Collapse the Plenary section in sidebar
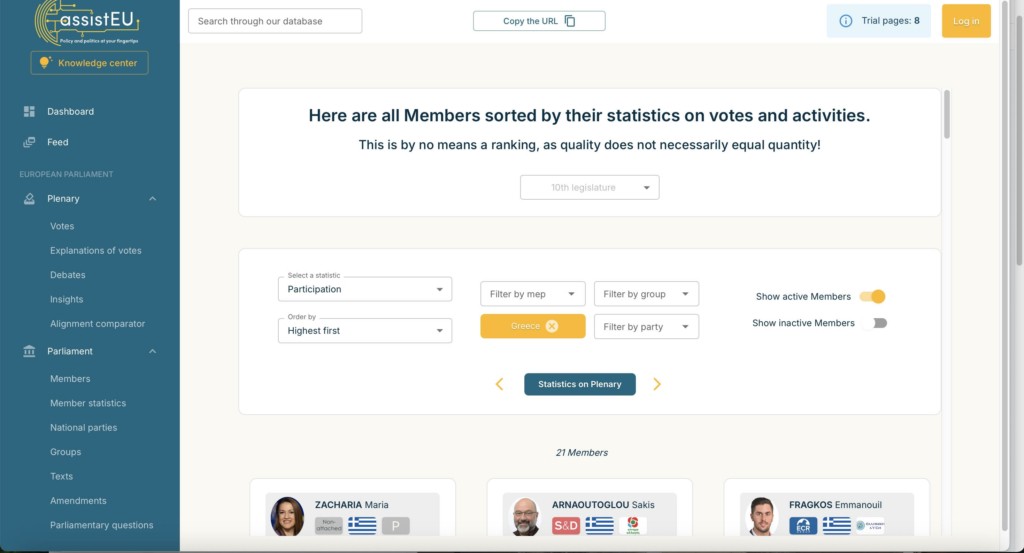 coord(153,199)
